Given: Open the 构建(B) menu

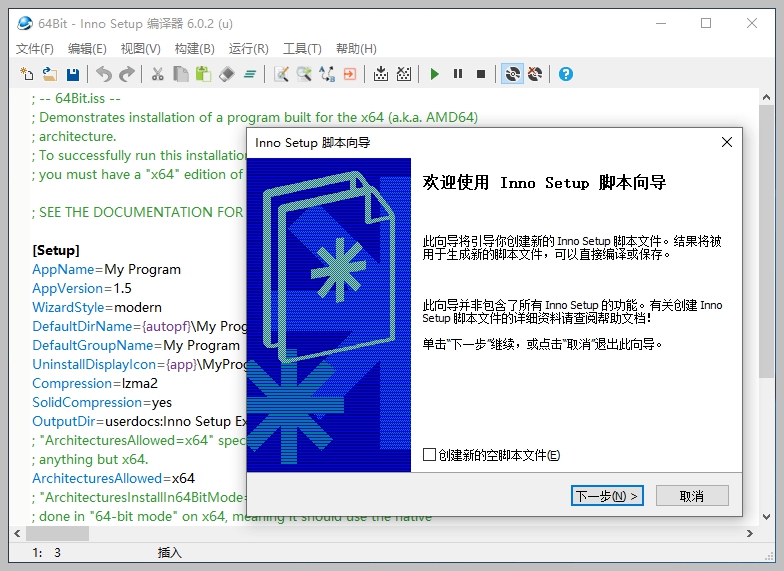Looking at the screenshot, I should pyautogui.click(x=194, y=48).
